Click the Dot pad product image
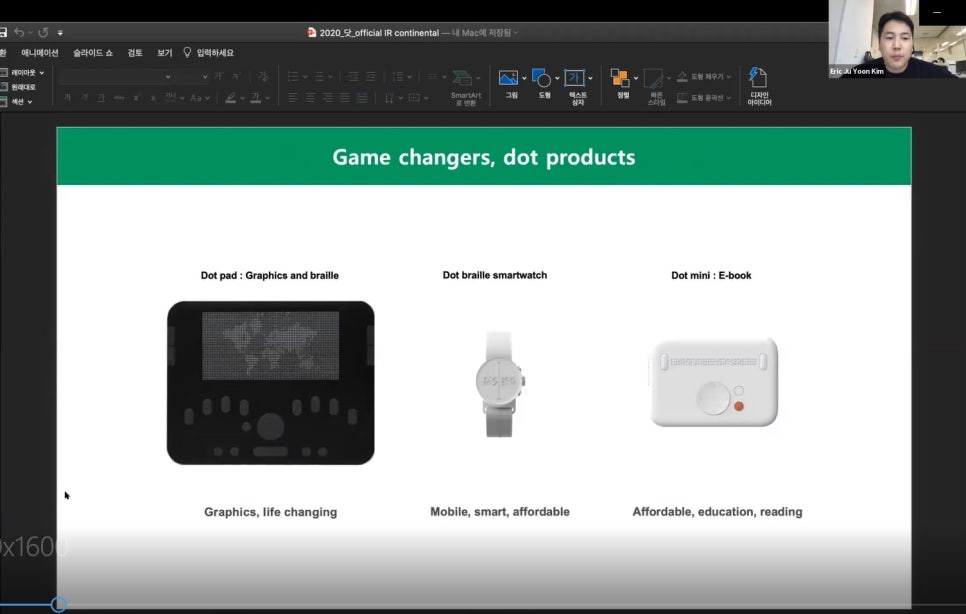 click(270, 383)
